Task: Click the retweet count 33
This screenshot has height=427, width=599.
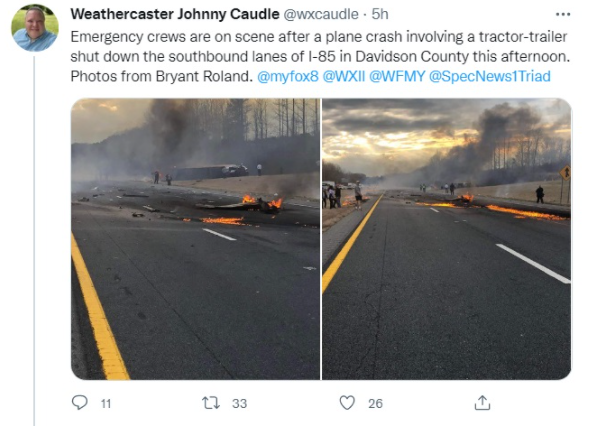Action: (240, 404)
